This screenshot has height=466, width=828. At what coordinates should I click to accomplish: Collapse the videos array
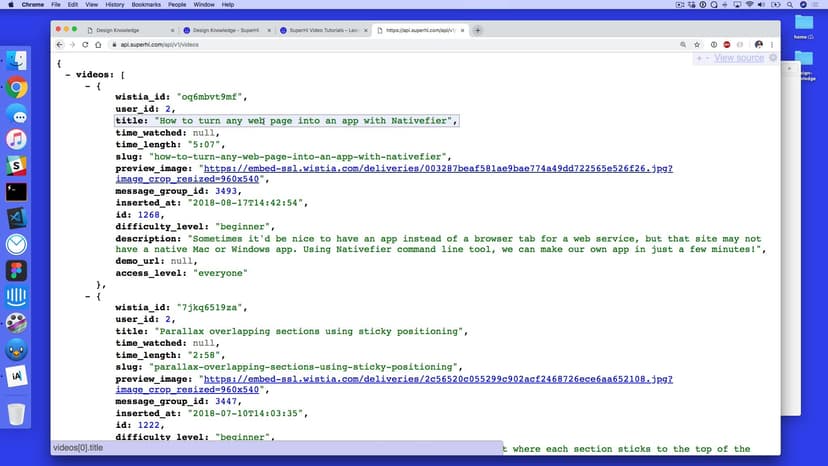coord(67,75)
